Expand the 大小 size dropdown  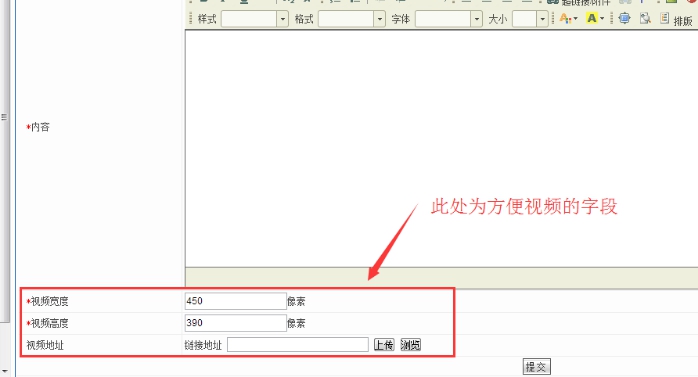tap(542, 19)
